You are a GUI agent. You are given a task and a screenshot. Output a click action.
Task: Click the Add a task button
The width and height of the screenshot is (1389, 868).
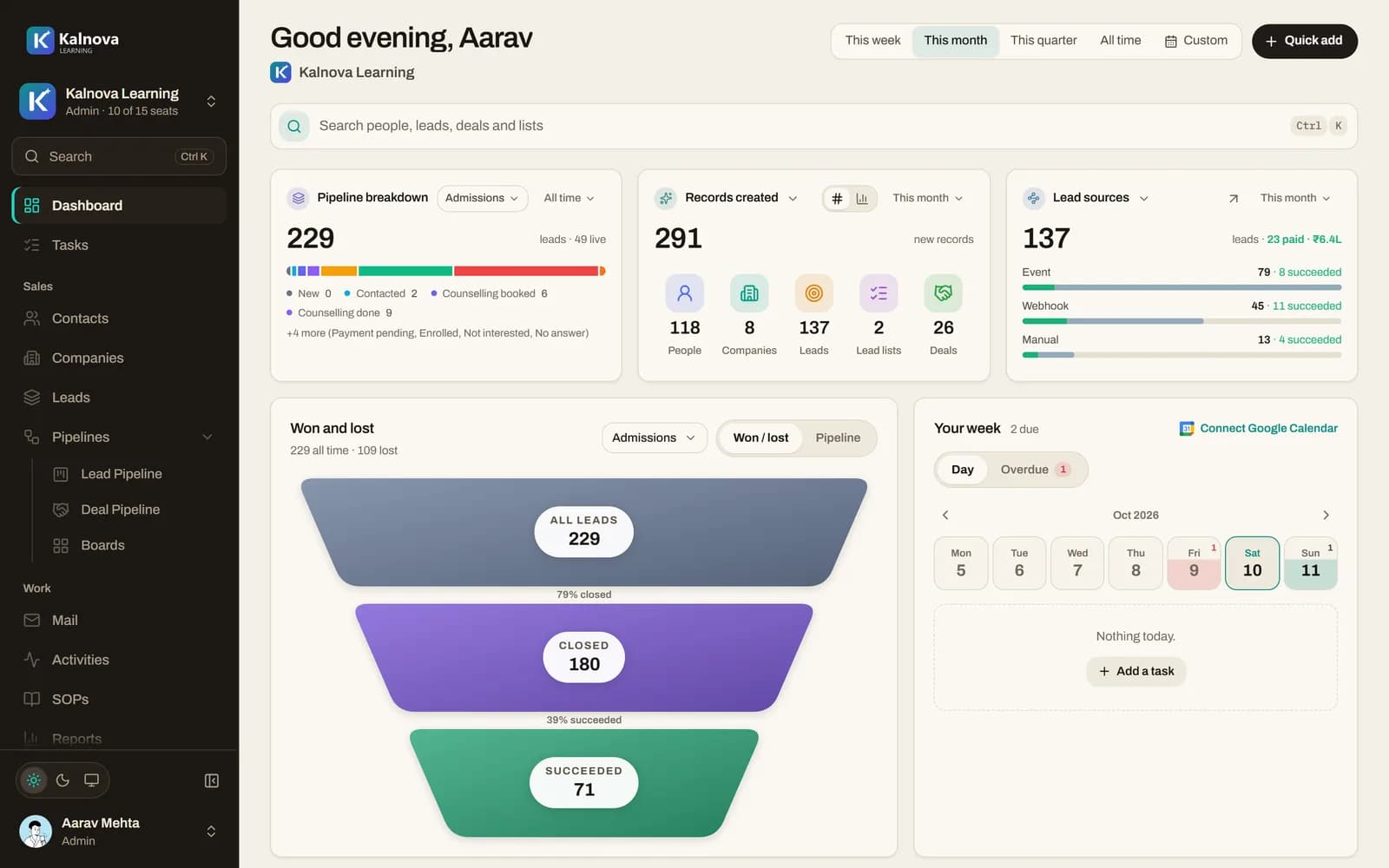(1136, 671)
